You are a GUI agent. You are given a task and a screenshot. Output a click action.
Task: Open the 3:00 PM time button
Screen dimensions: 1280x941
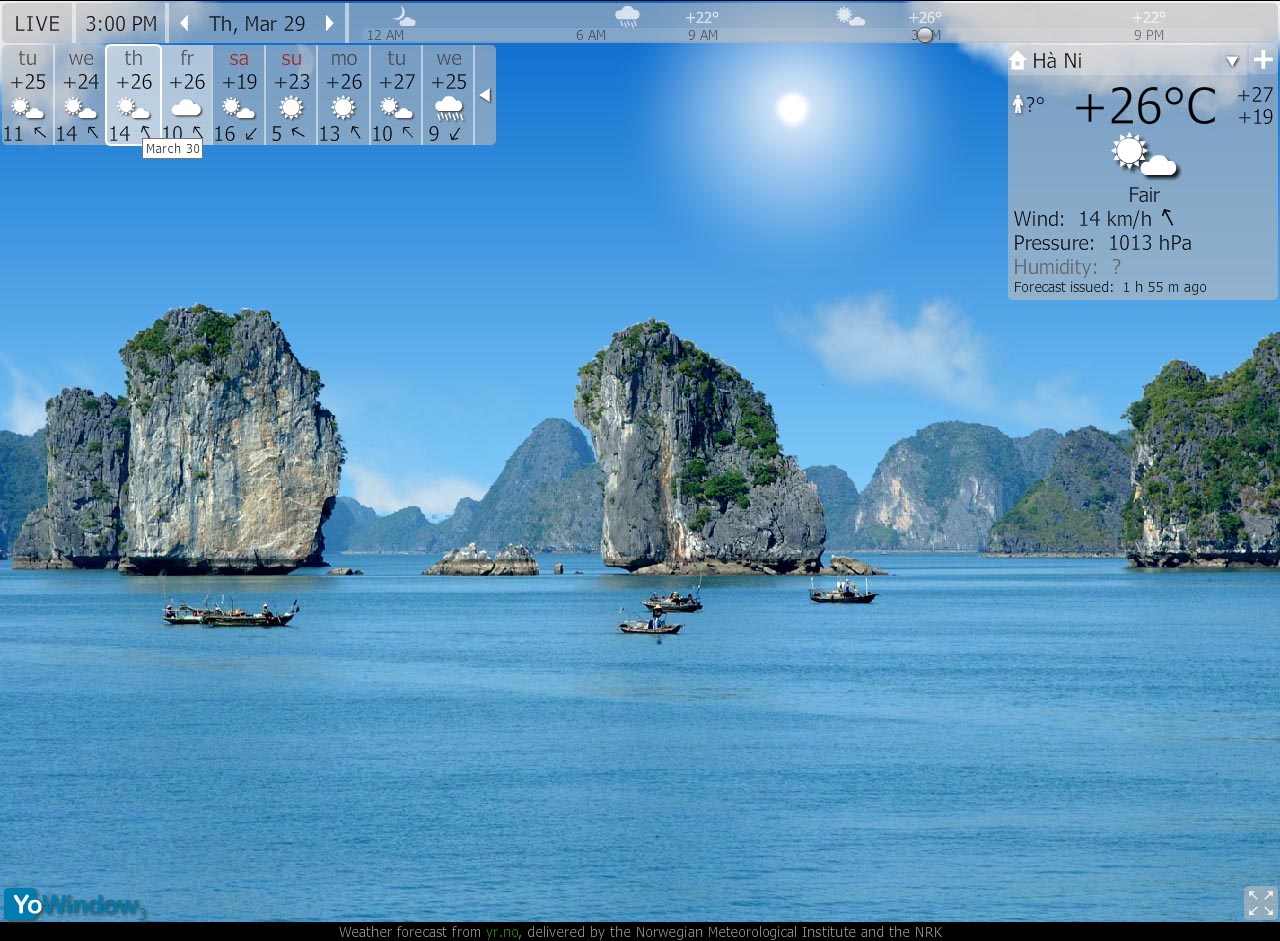[121, 23]
